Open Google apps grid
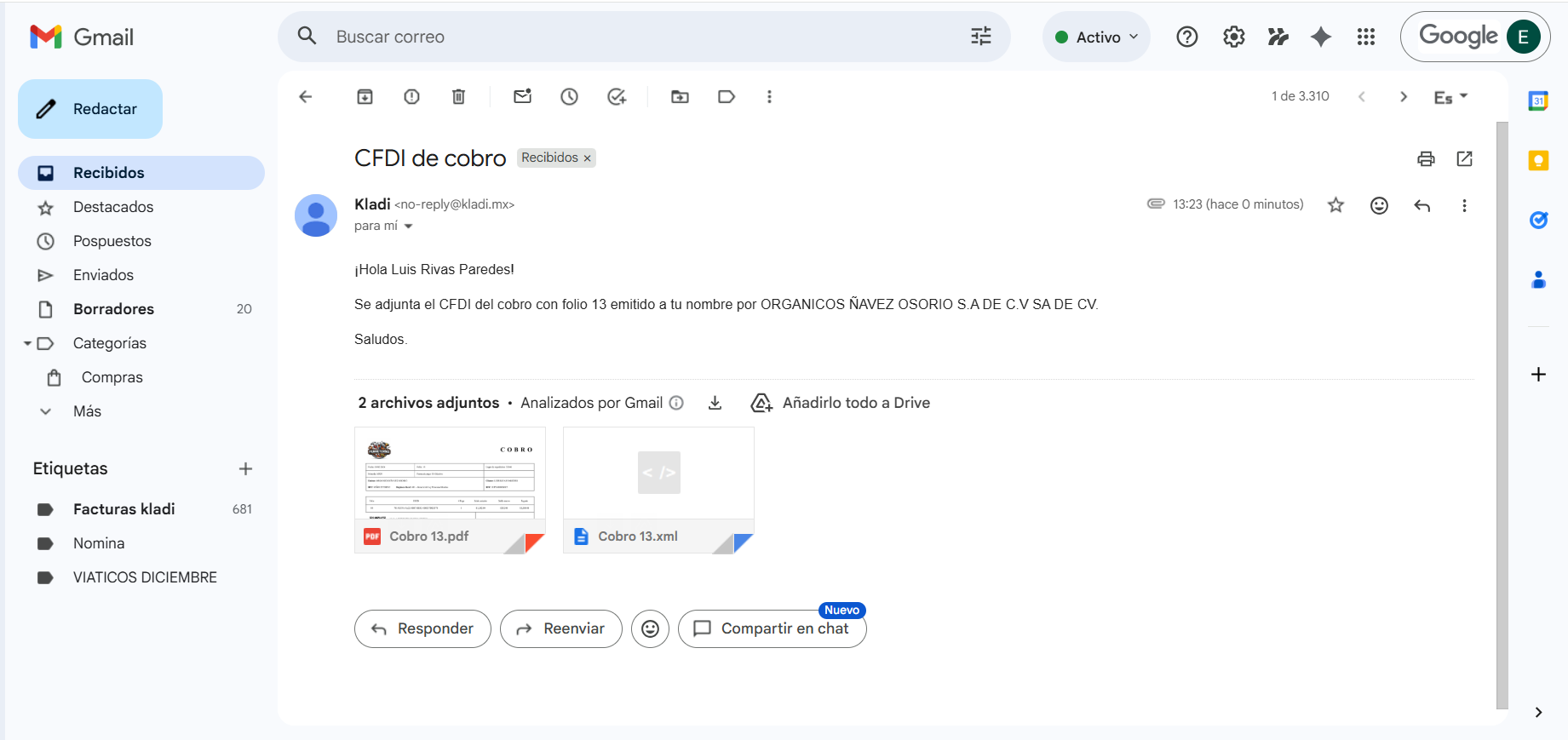This screenshot has height=740, width=1568. (x=1366, y=37)
